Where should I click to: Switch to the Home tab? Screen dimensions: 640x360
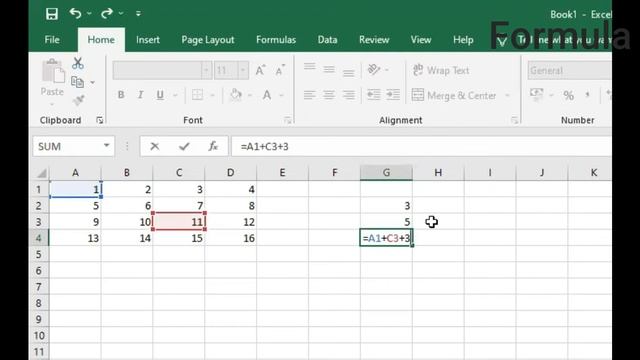[x=101, y=40]
